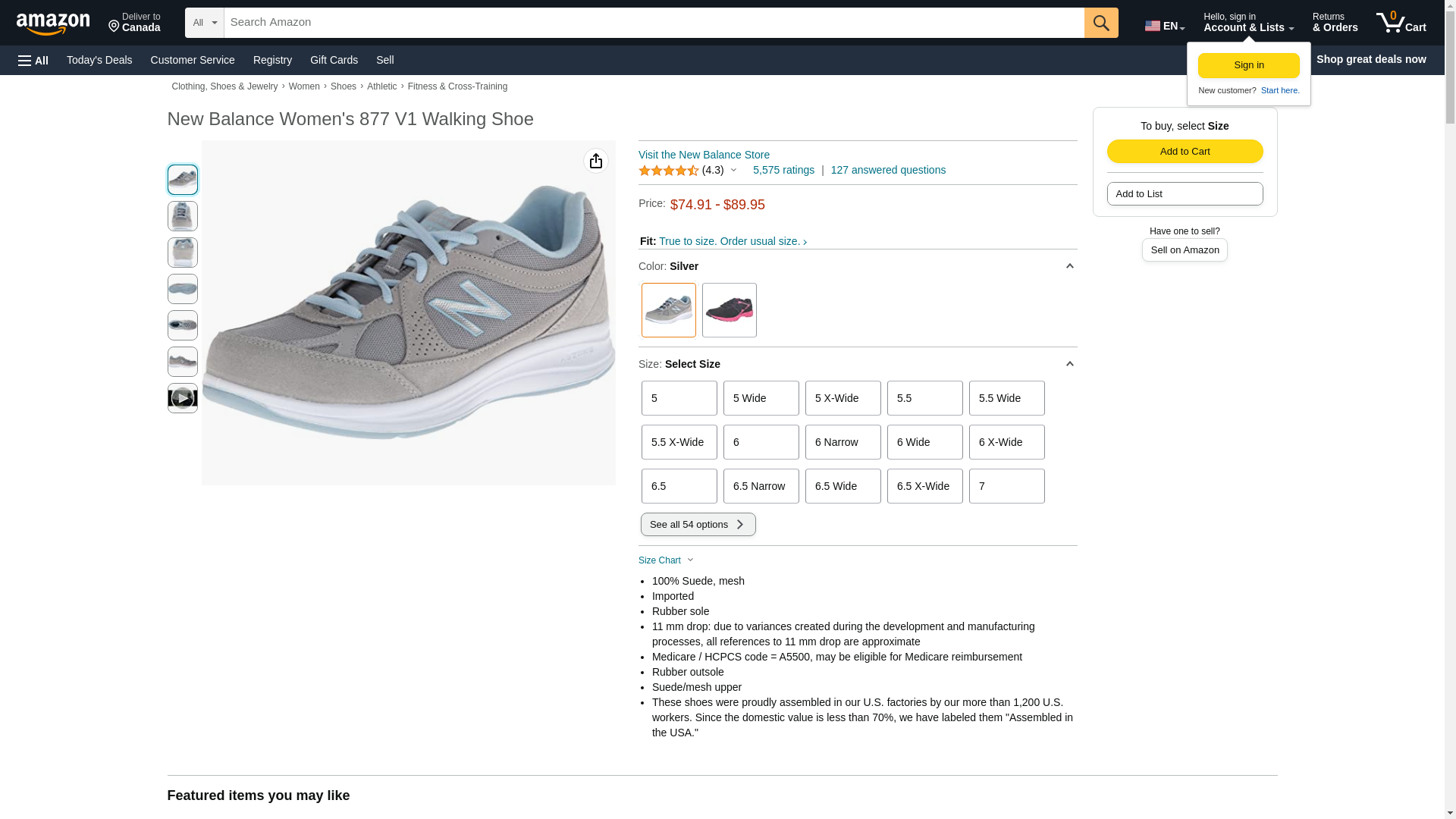Pick size 7
Image resolution: width=1456 pixels, height=819 pixels.
[1006, 486]
